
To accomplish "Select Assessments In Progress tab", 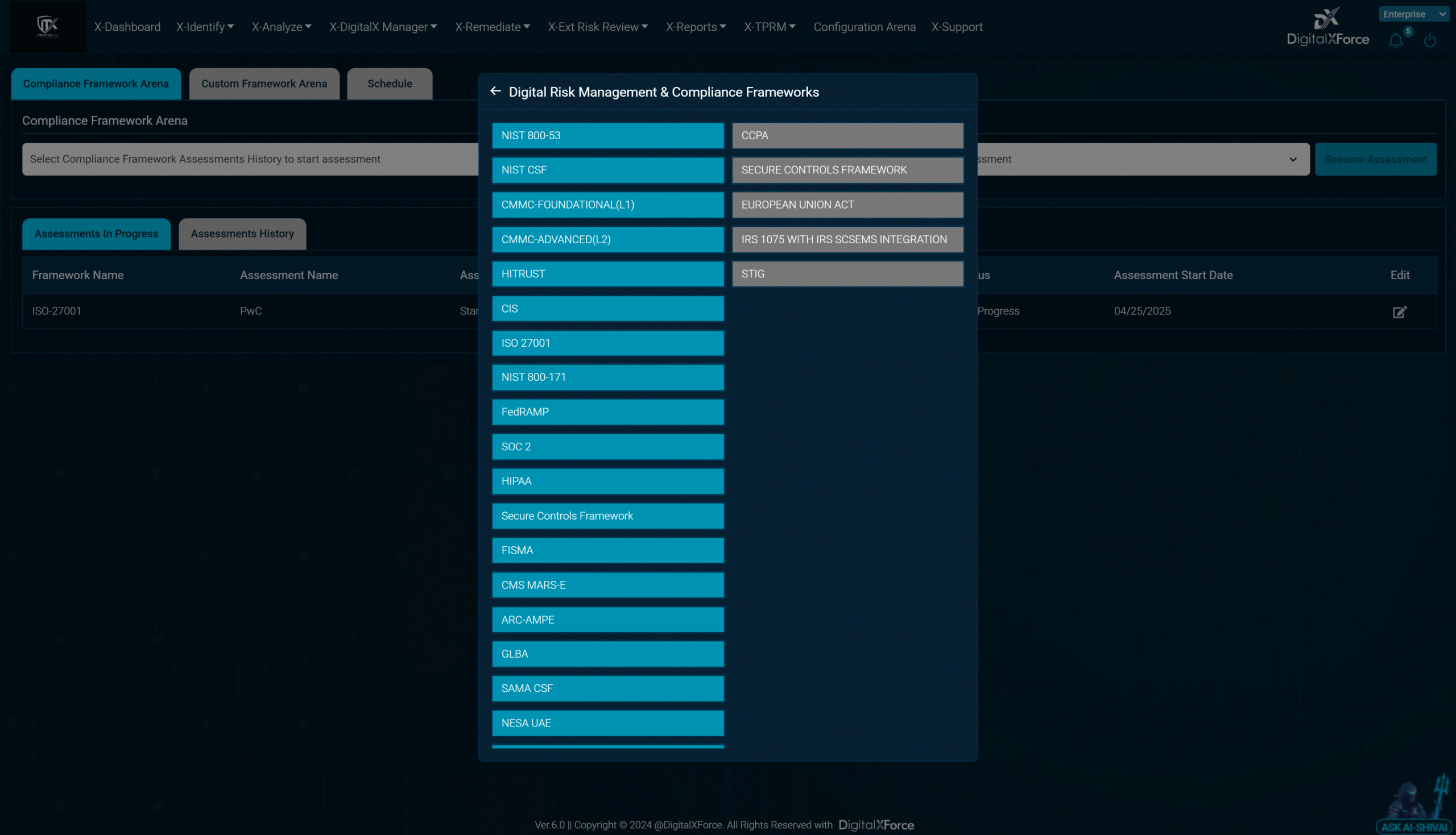I will click(x=96, y=234).
